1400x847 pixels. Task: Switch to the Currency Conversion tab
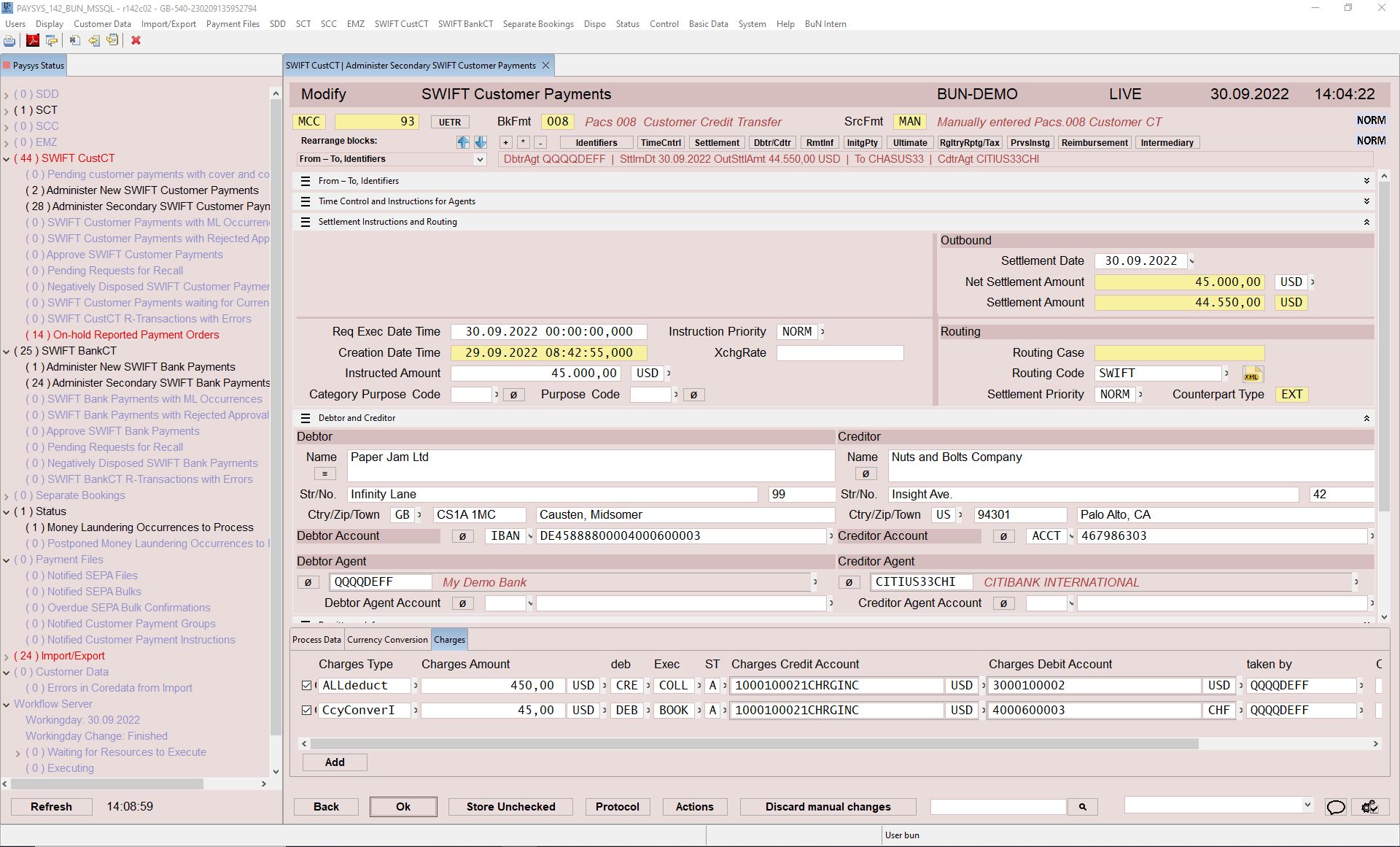[387, 640]
